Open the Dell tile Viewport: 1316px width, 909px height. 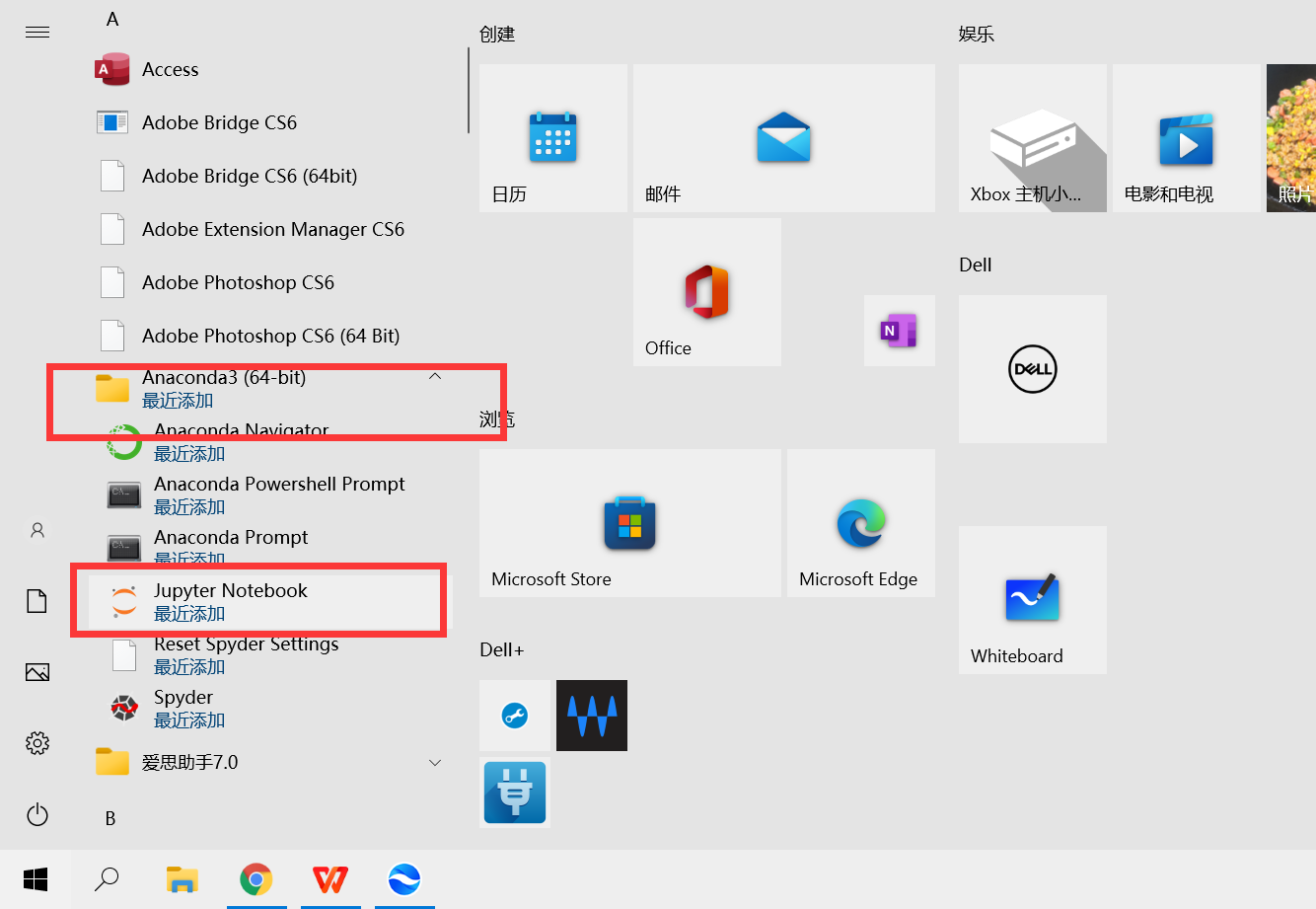pos(1033,369)
